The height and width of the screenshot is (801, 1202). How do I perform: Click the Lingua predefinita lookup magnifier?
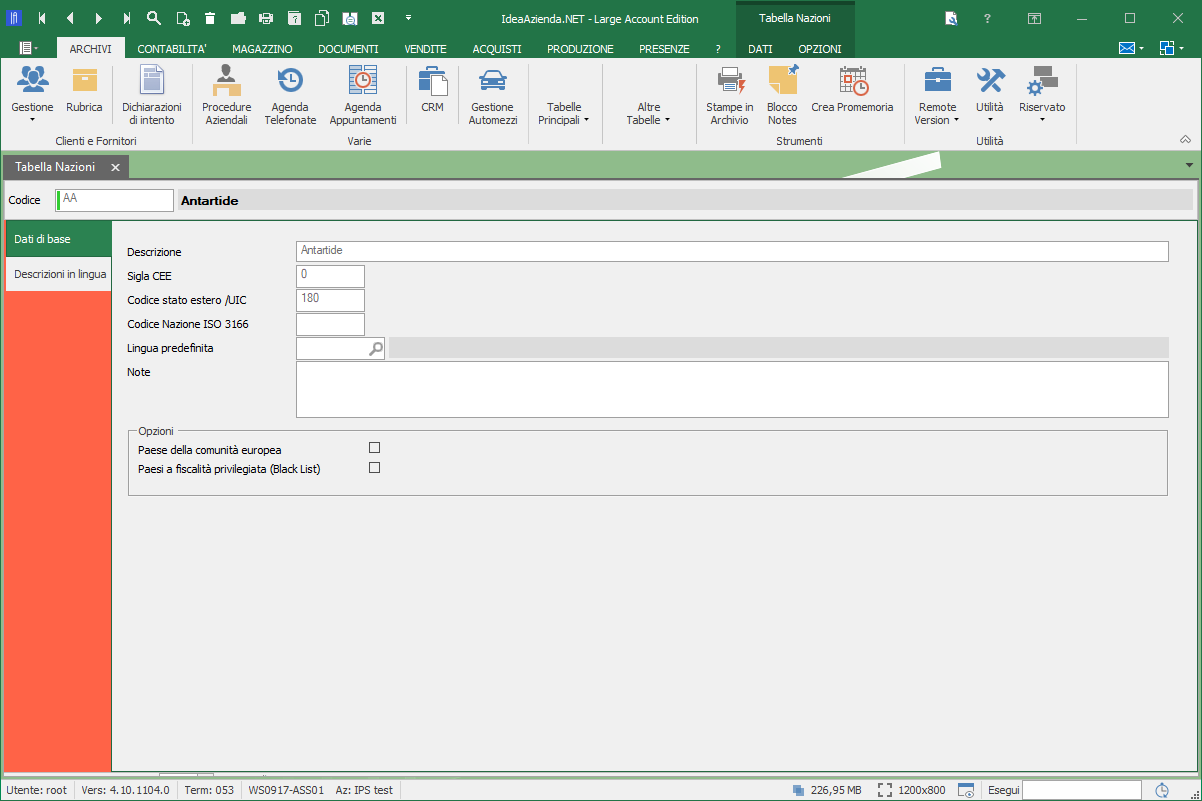[x=376, y=348]
